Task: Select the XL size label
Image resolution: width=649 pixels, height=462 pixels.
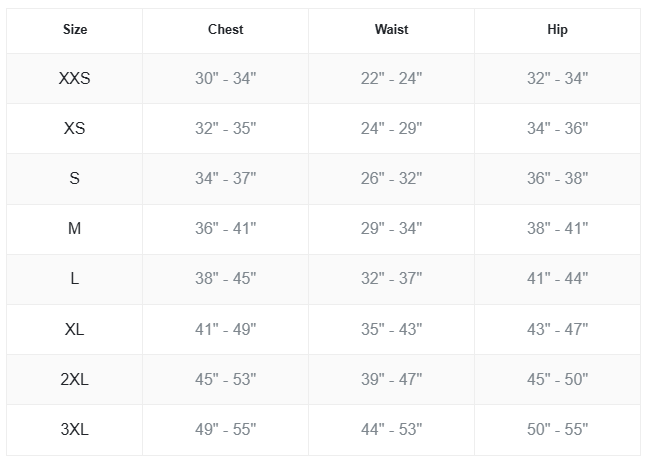Action: coord(75,329)
